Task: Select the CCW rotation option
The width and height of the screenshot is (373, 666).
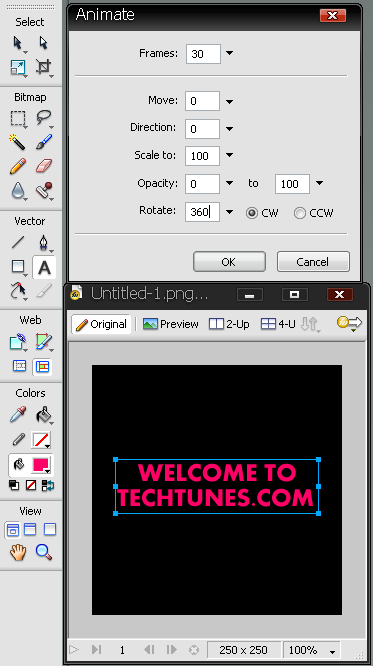Action: [x=300, y=213]
